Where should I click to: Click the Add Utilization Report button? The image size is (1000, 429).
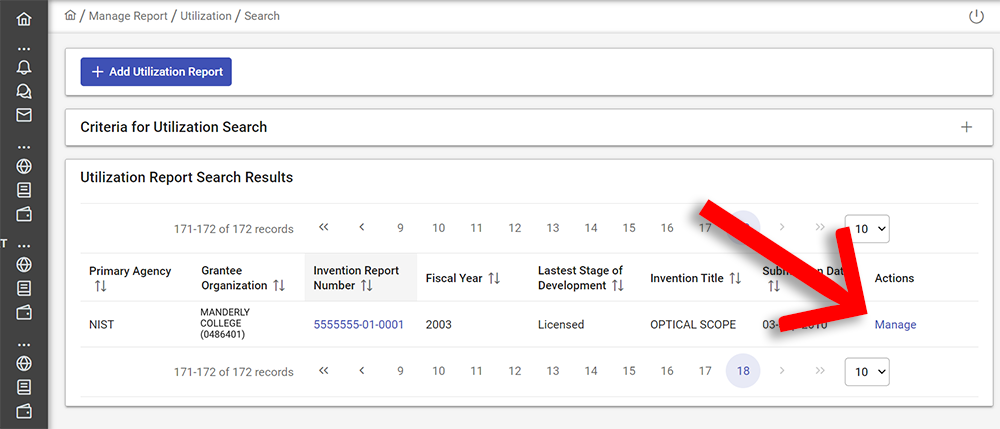point(156,72)
